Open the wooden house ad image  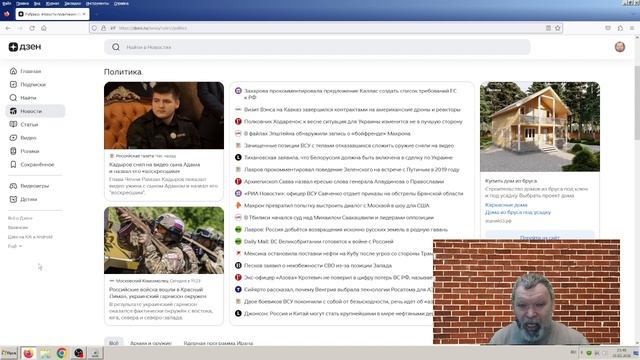click(x=540, y=127)
